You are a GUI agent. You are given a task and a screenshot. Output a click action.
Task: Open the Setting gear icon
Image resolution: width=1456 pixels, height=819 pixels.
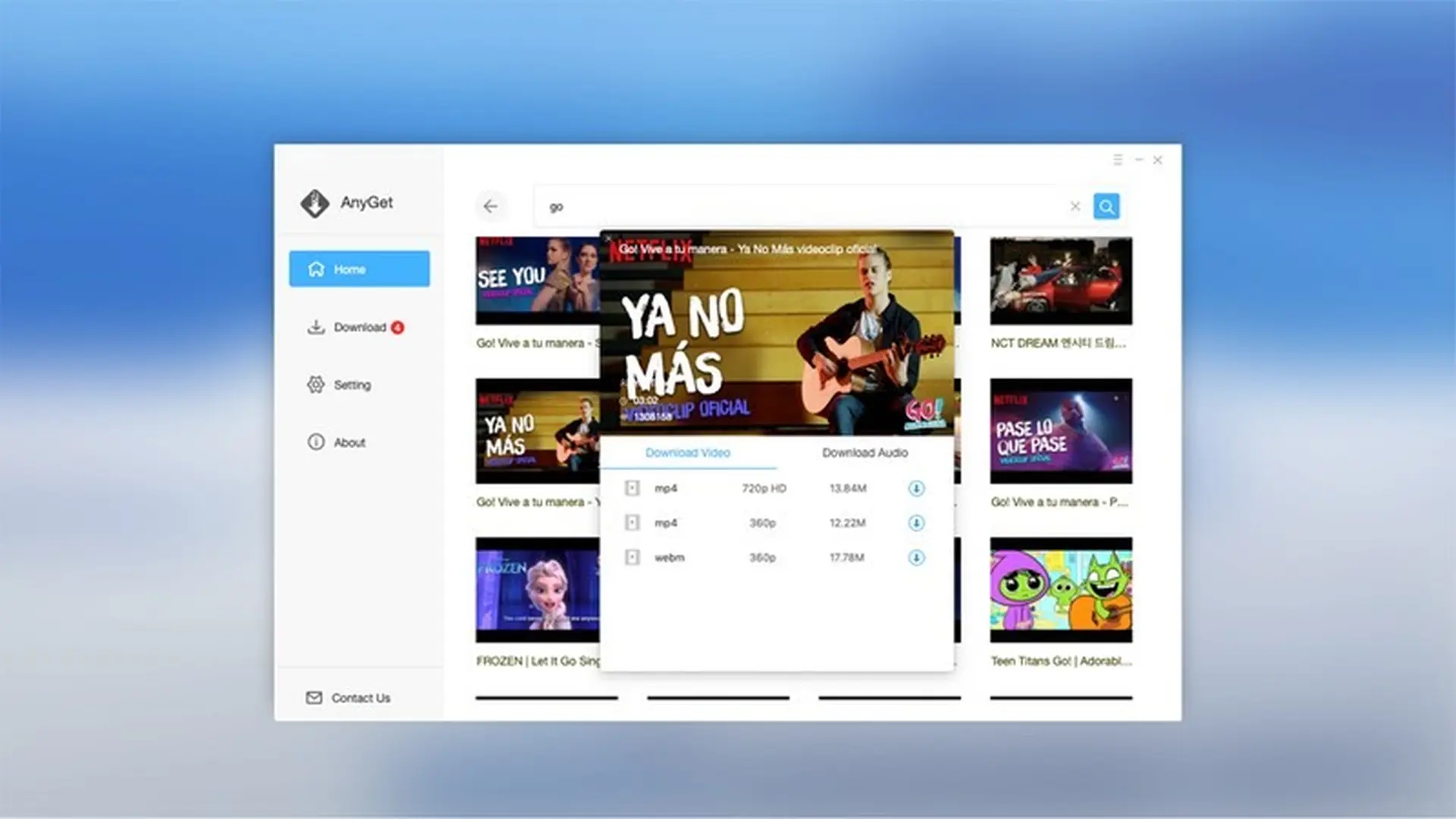pos(316,384)
